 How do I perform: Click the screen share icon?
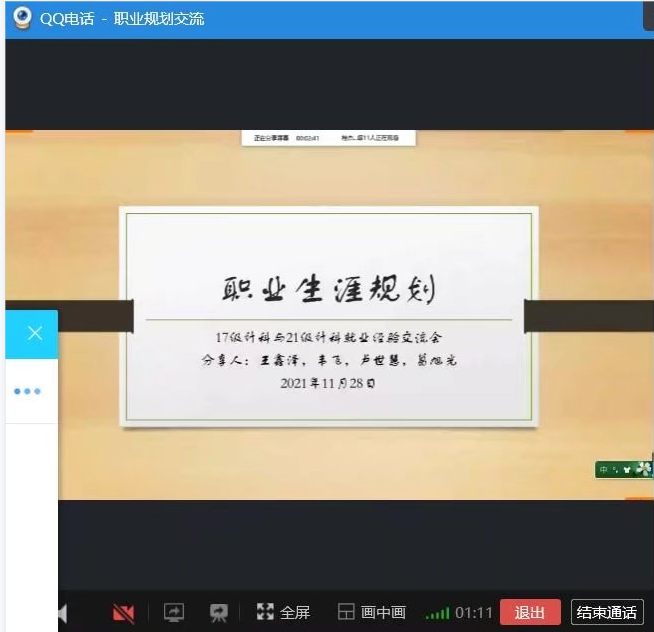(x=174, y=612)
